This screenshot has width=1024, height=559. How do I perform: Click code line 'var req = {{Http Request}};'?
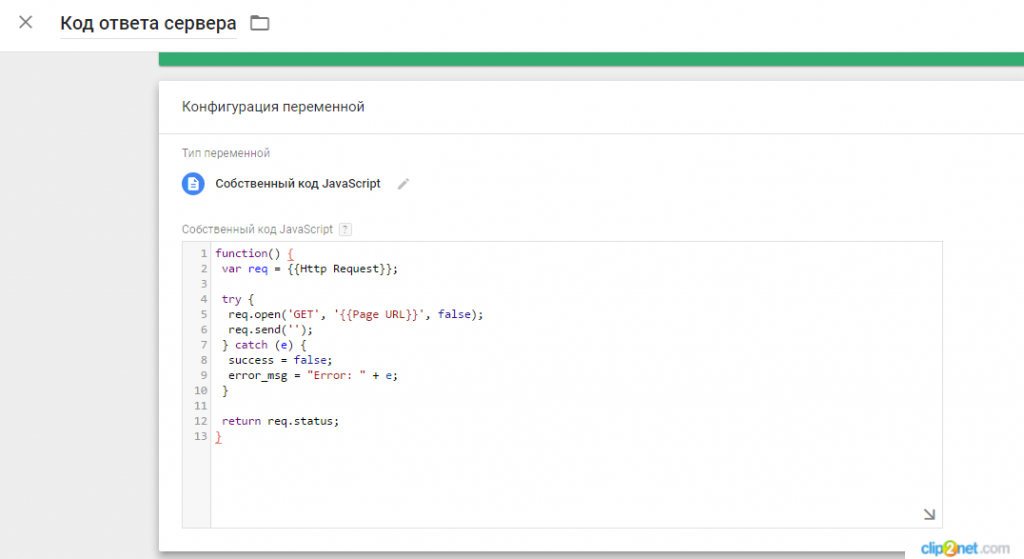click(x=310, y=268)
